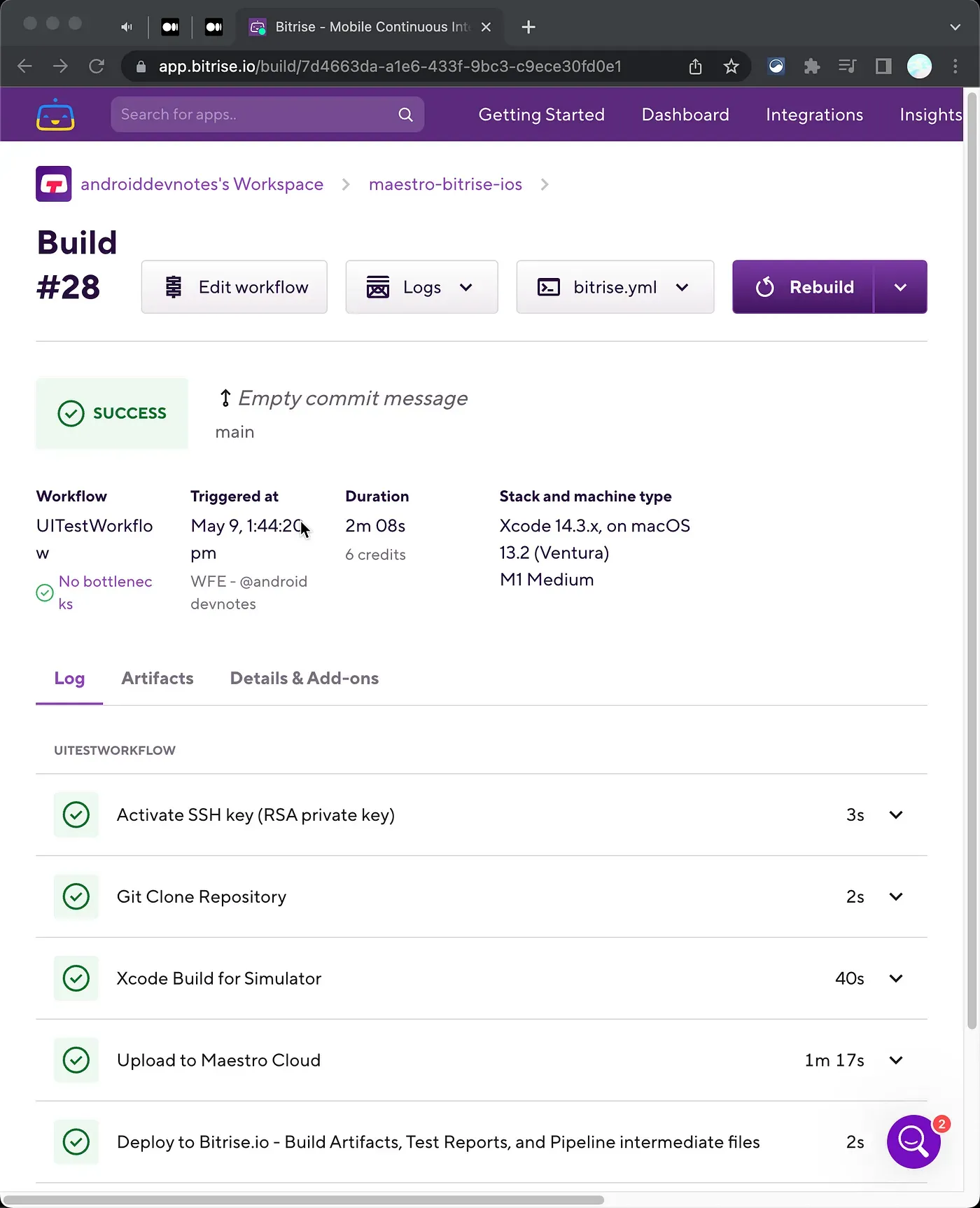This screenshot has height=1208, width=980.
Task: Click the Bitrise robot logo
Action: pos(55,115)
